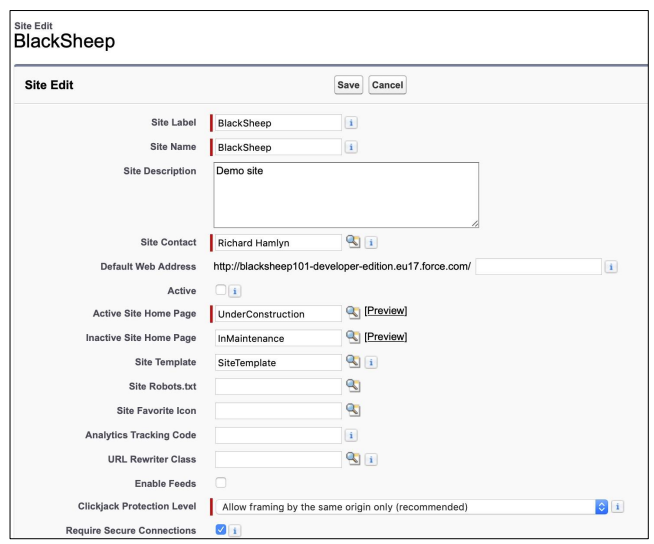Click into the Site Name field
The width and height of the screenshot is (654, 544).
click(x=278, y=147)
